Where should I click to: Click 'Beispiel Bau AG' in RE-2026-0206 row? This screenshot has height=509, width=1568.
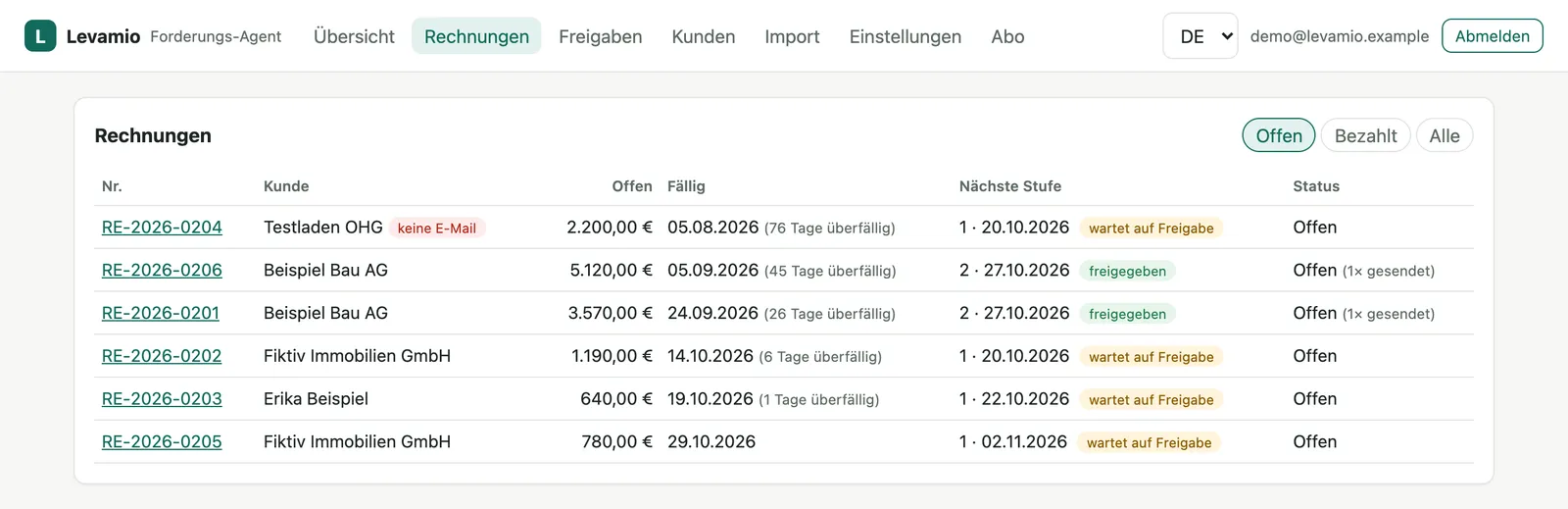tap(325, 271)
